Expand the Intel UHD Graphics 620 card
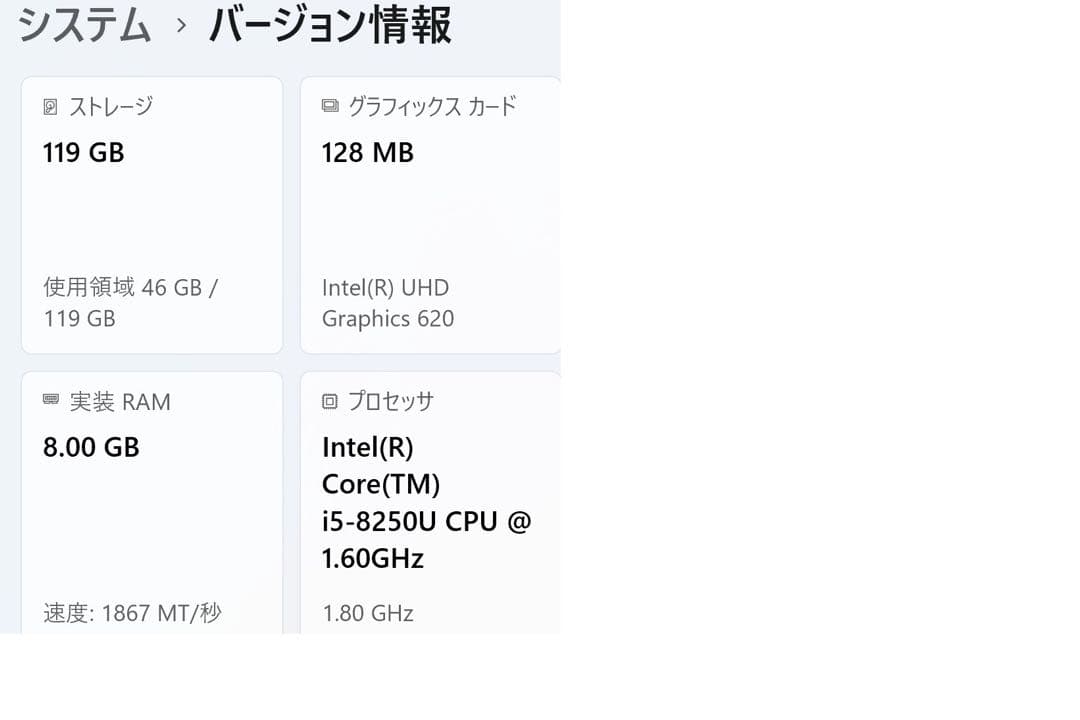Screen dimensions: 1080x720 (x=430, y=213)
